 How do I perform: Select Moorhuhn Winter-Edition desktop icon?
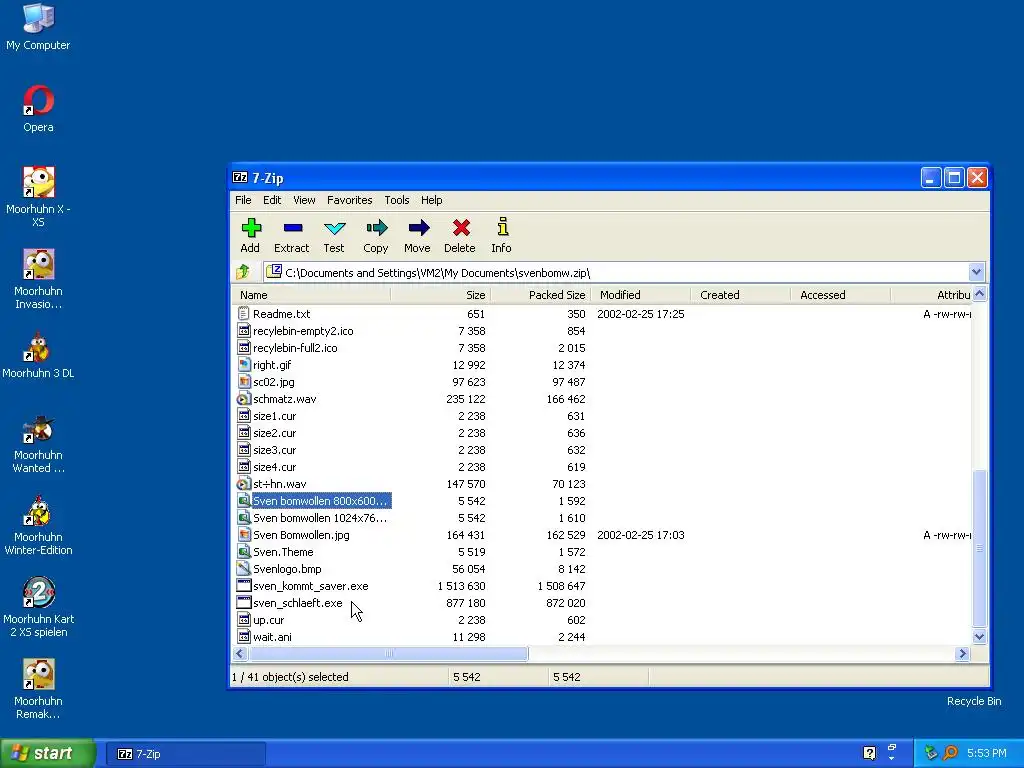tap(38, 511)
